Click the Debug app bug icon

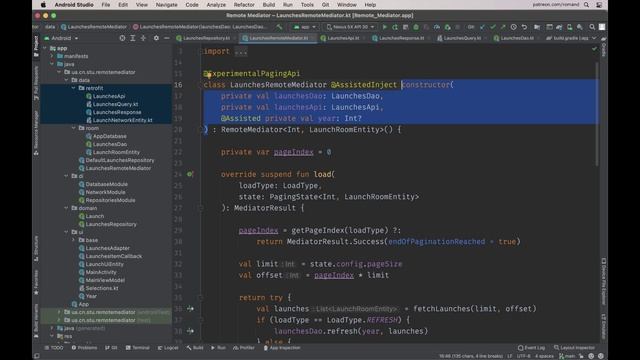[416, 27]
